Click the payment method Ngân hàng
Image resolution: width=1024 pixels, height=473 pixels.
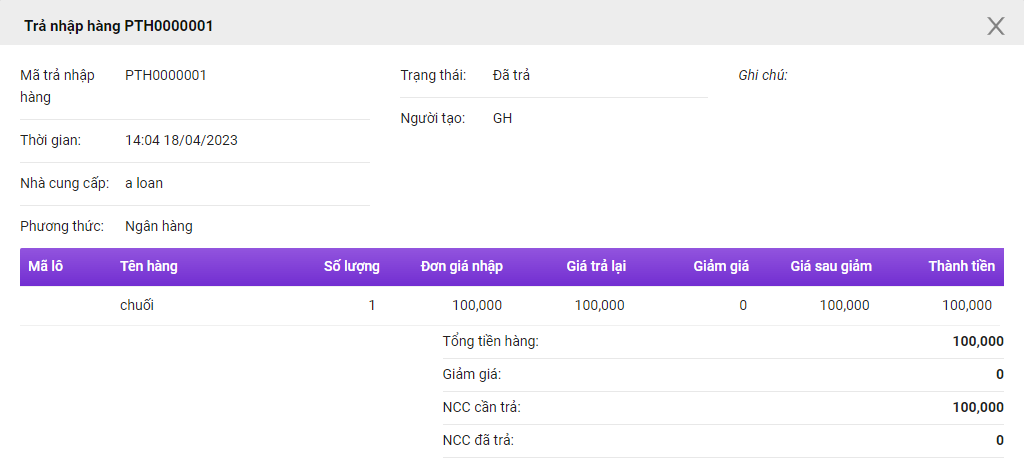tap(159, 227)
